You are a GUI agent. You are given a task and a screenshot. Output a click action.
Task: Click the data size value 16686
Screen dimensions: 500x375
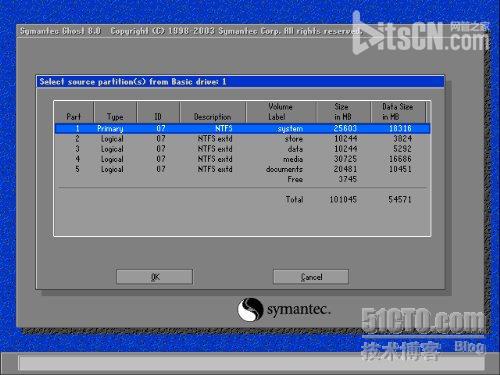pyautogui.click(x=400, y=159)
